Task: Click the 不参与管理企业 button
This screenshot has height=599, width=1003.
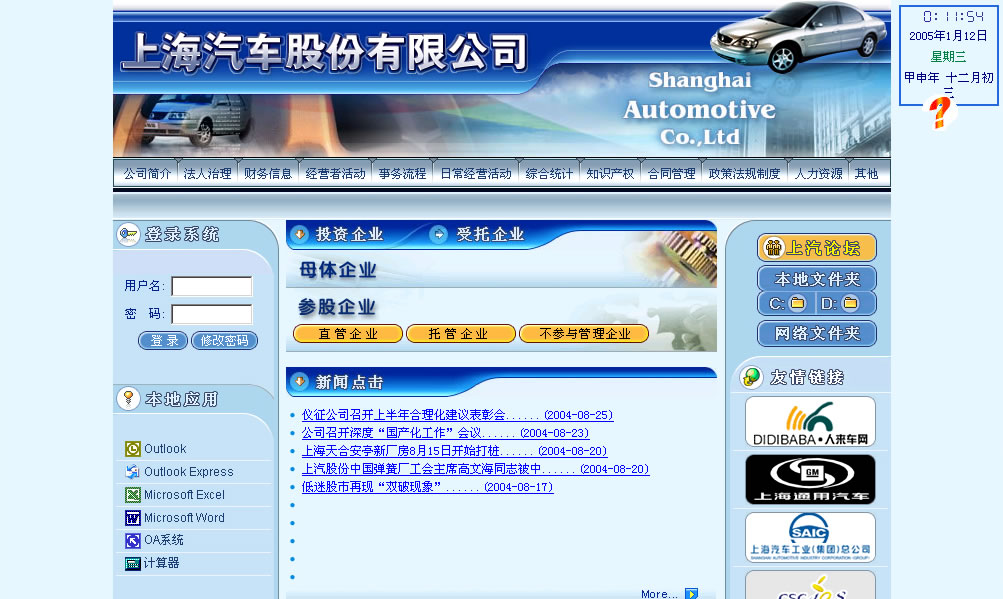Action: (x=584, y=333)
